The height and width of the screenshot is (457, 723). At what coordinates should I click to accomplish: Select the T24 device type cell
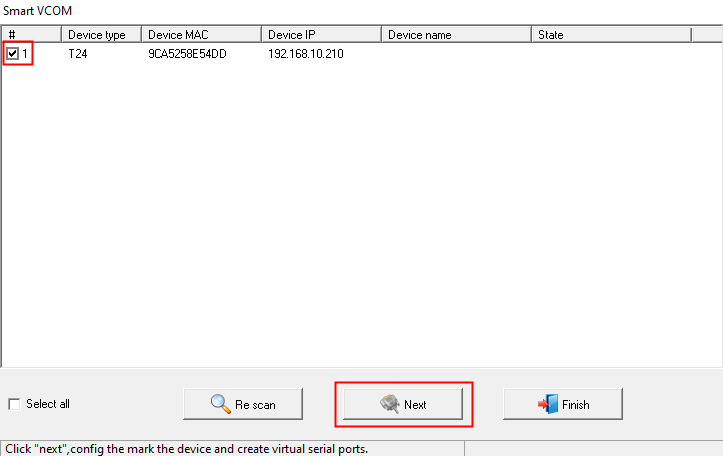[x=77, y=54]
